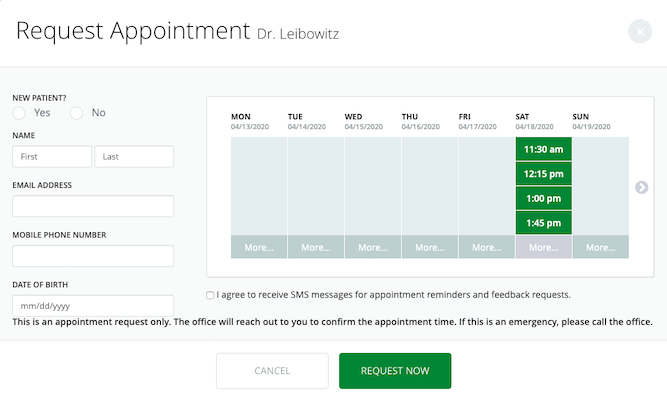The image size is (667, 400).
Task: Expand More under Sunday 04/19
Action: coord(600,247)
